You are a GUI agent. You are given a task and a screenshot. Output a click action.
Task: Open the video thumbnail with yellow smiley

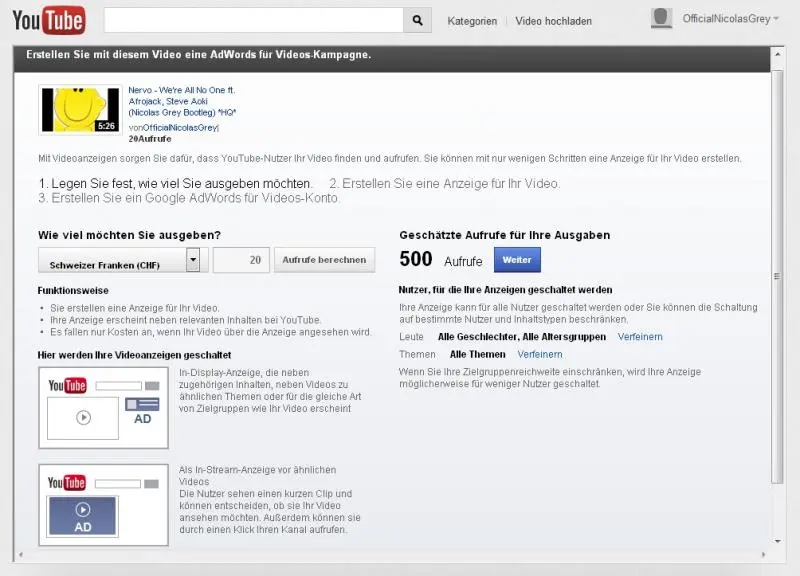tap(79, 109)
